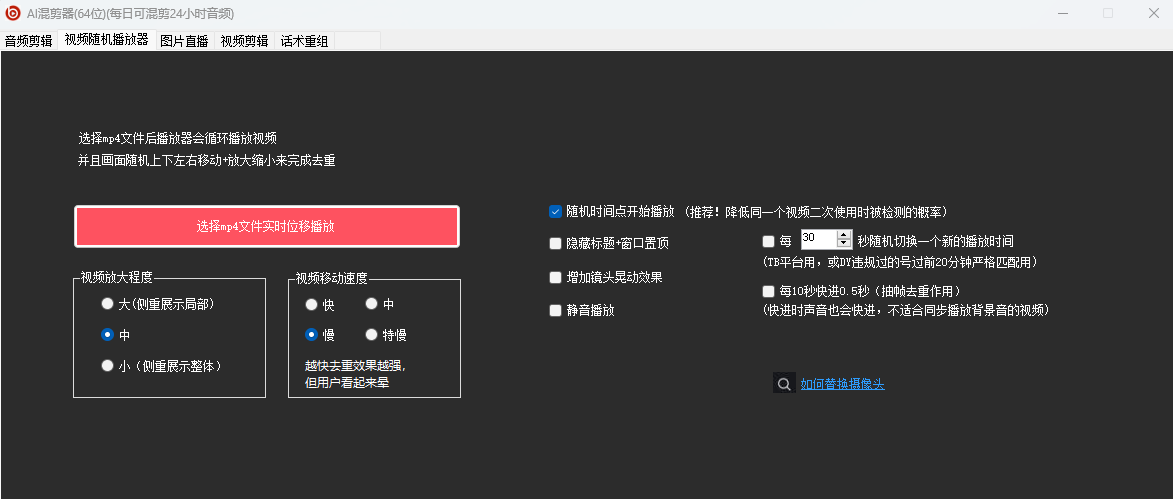Enable 隐藏标题+窗口置顶 option
1173x499 pixels.
pyautogui.click(x=555, y=243)
